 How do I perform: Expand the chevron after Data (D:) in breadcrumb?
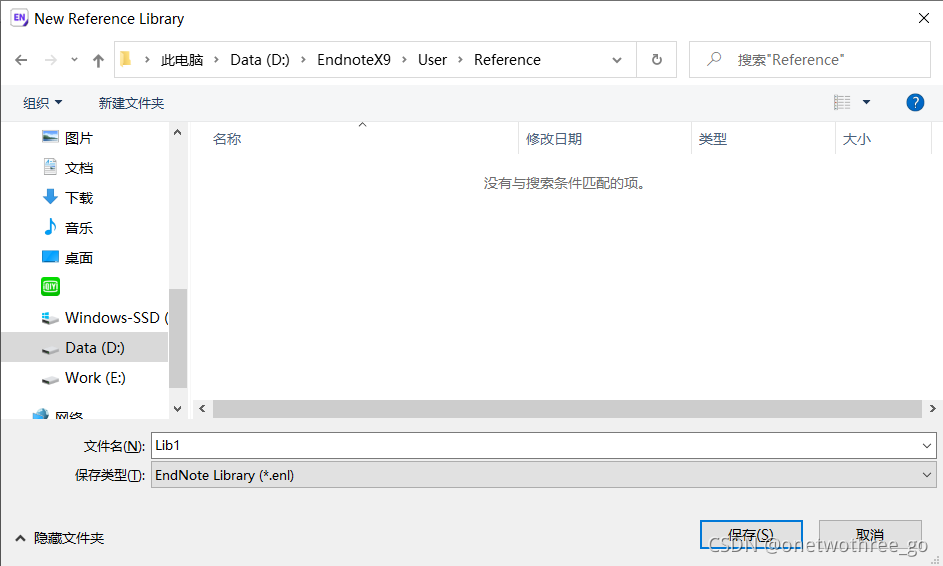[303, 60]
